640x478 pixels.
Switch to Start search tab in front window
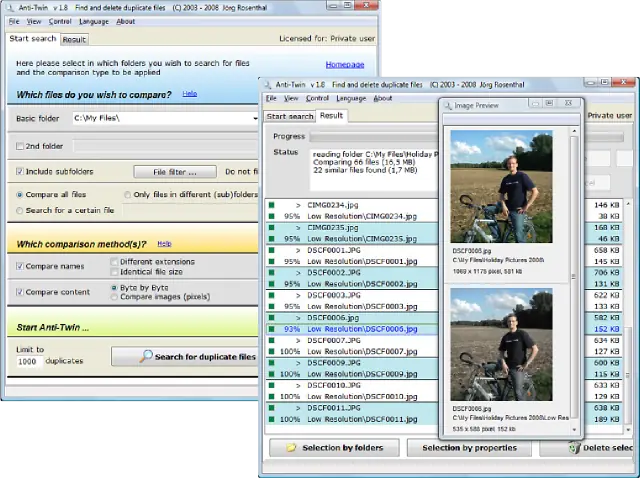[290, 116]
